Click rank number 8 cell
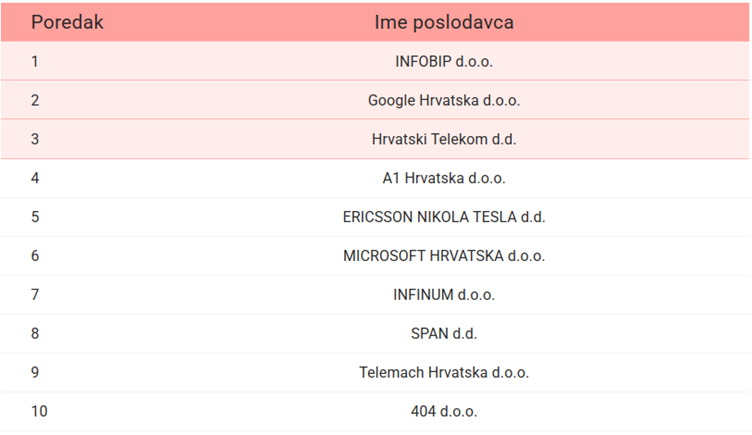752x435 pixels. coord(35,333)
